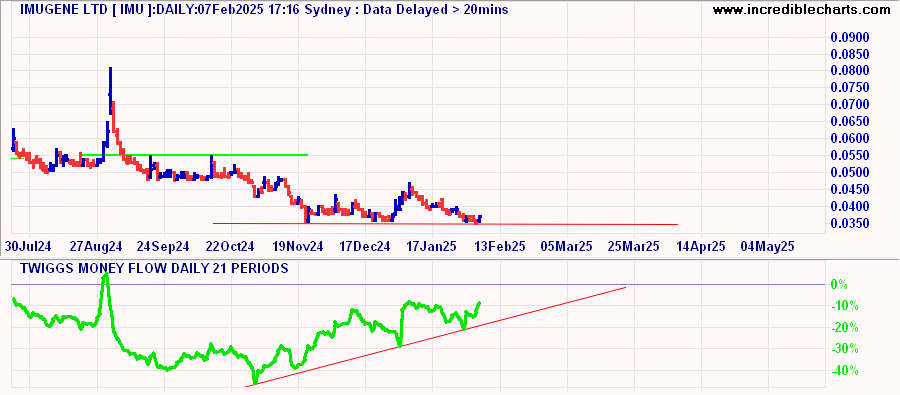The width and height of the screenshot is (900, 395).
Task: Click the 04May25 date label
Action: [x=767, y=246]
